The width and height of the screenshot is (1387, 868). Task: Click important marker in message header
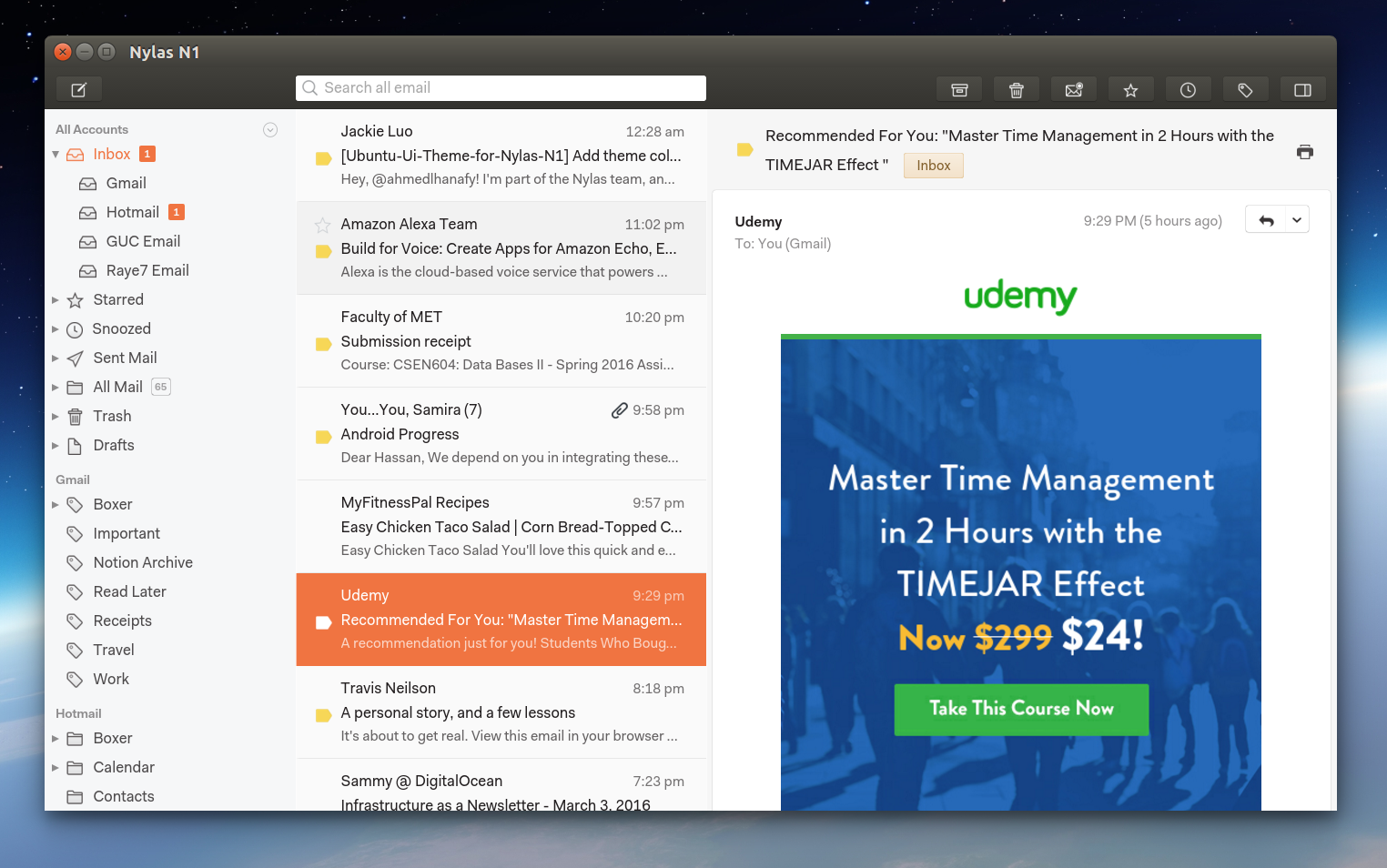(744, 150)
